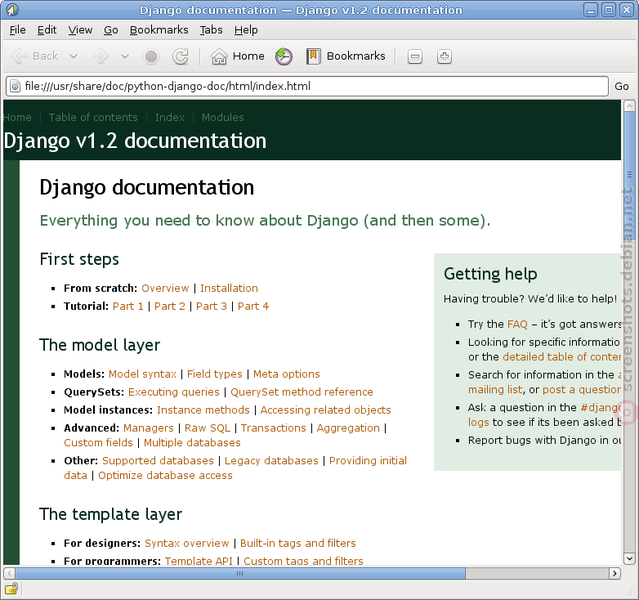Click the Go button beside address bar

621,86
